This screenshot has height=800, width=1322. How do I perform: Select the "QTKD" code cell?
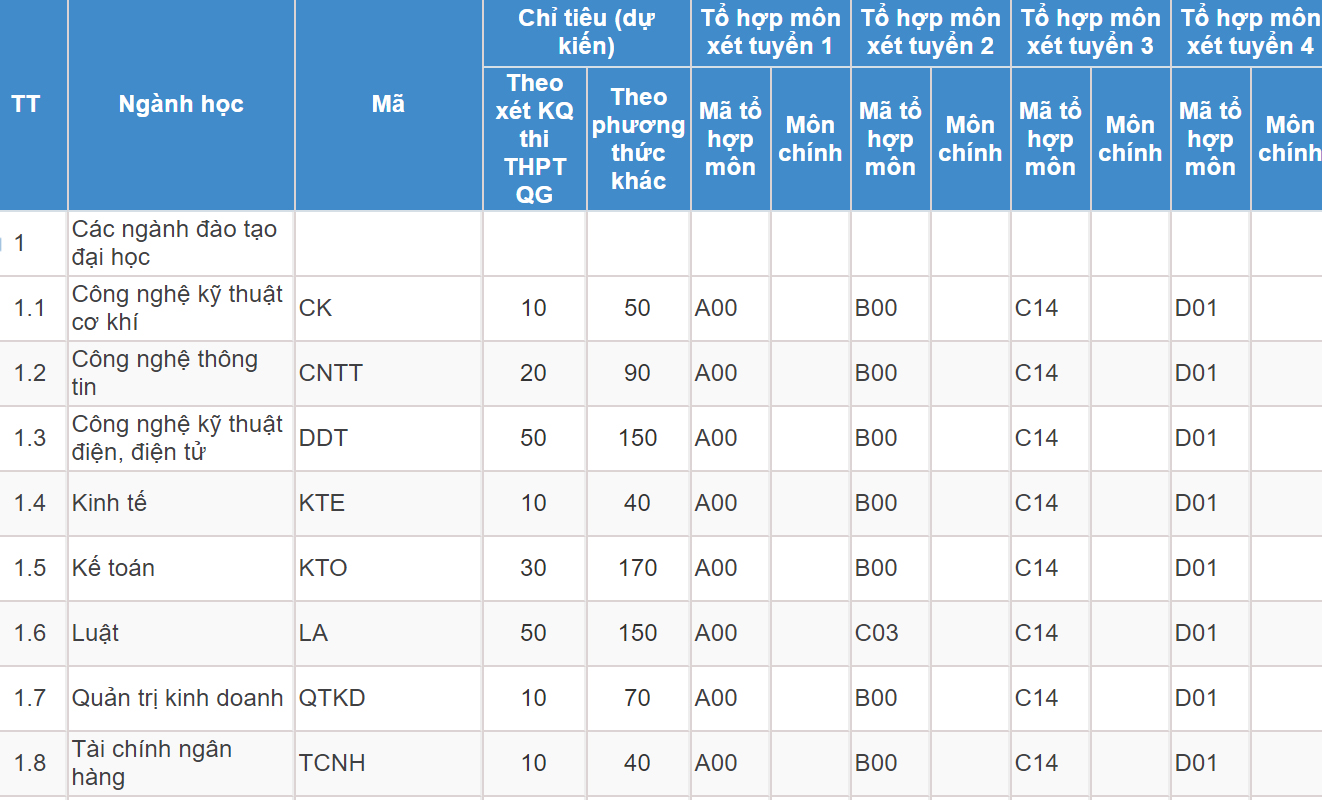(x=332, y=698)
